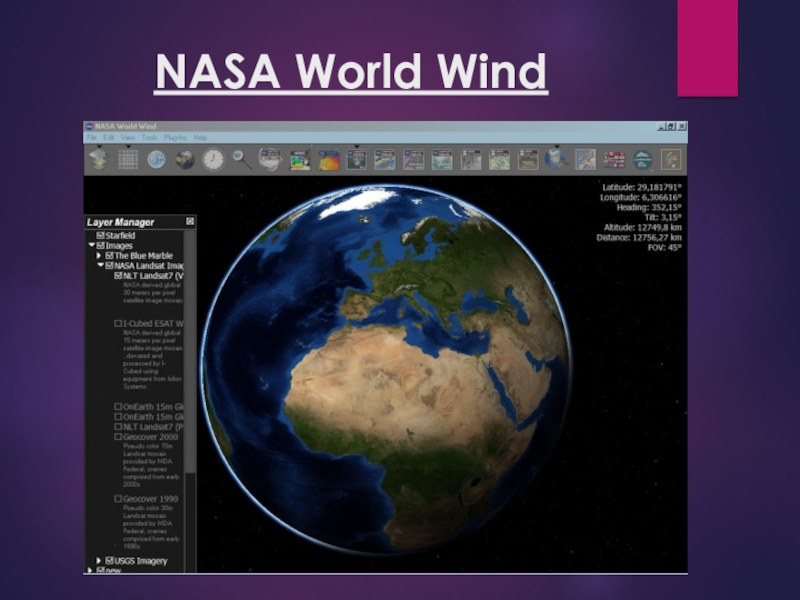800x600 pixels.
Task: Click the dark globe toolbar icon
Action: [x=185, y=159]
